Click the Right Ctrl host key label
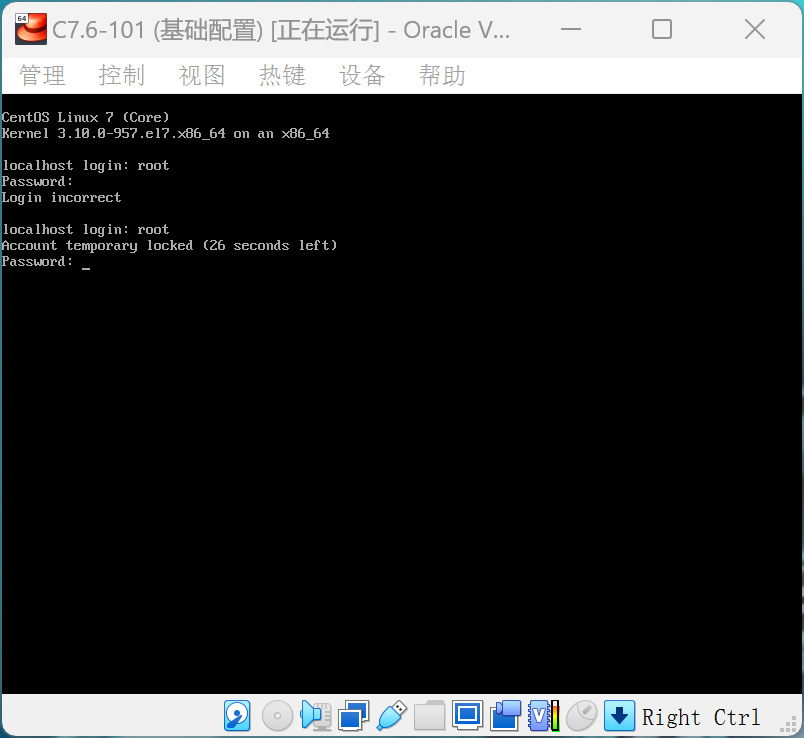 [701, 717]
